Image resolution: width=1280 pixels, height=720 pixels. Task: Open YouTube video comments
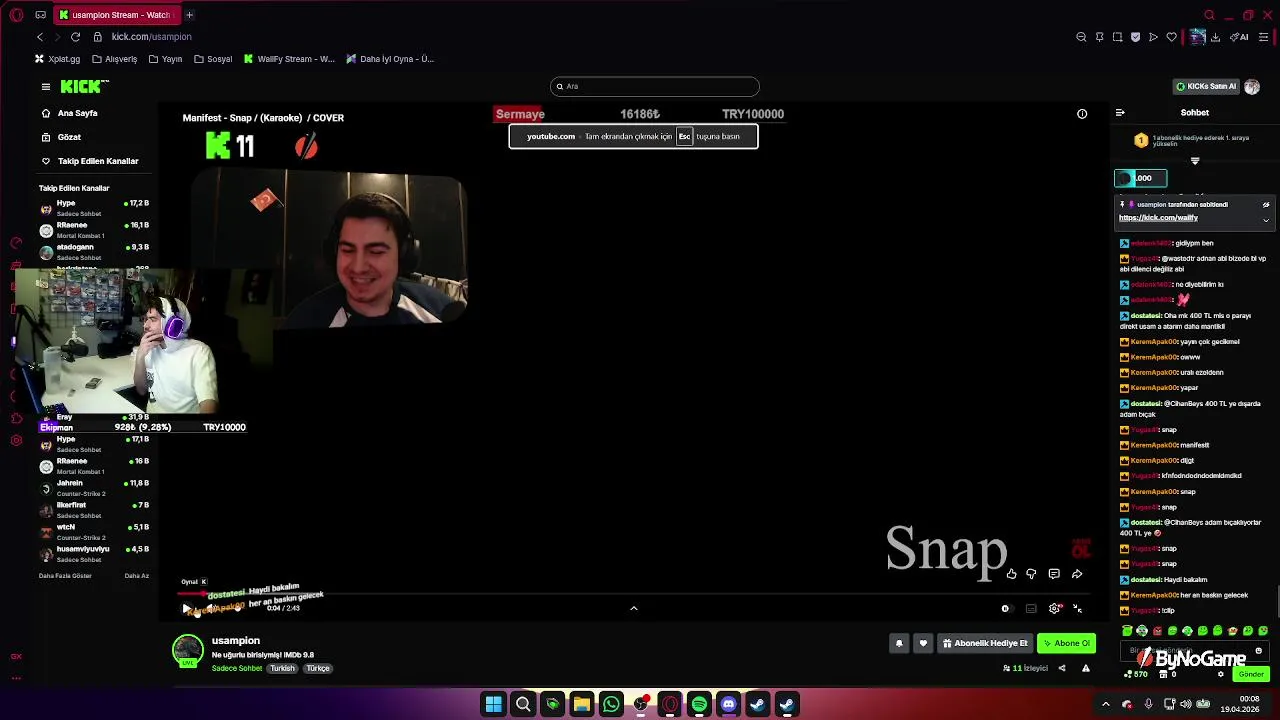click(1054, 574)
